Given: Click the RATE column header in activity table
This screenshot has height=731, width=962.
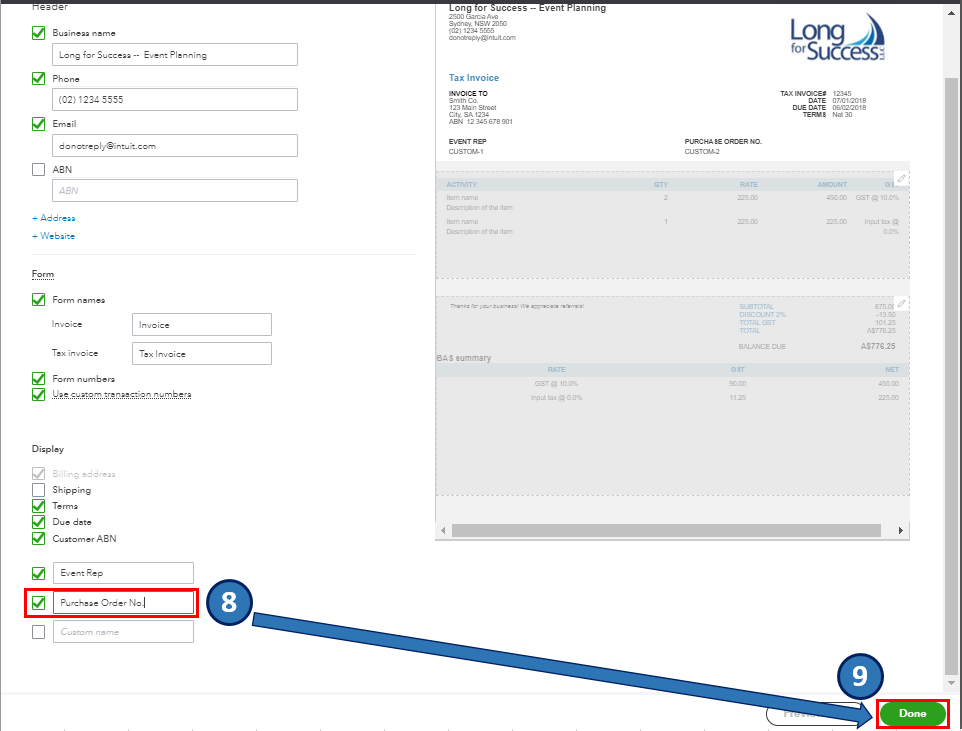Looking at the screenshot, I should click(748, 185).
